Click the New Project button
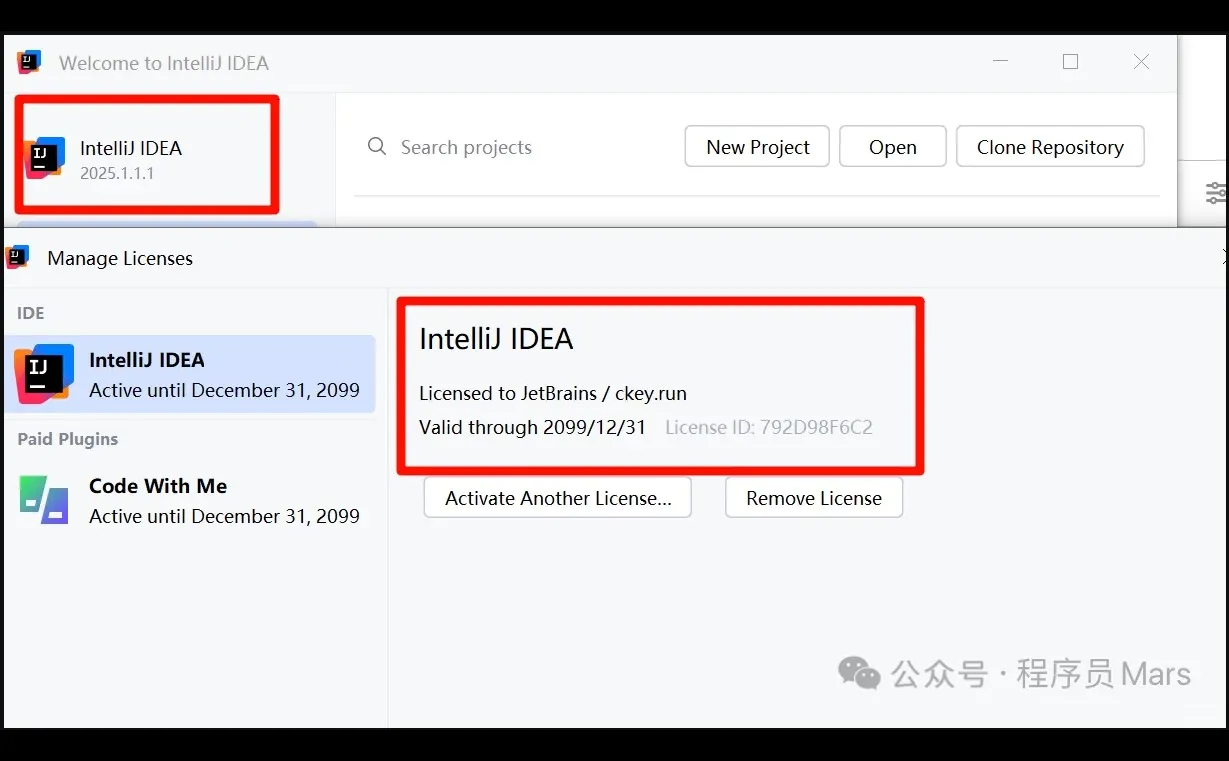Image resolution: width=1229 pixels, height=761 pixels. (757, 147)
